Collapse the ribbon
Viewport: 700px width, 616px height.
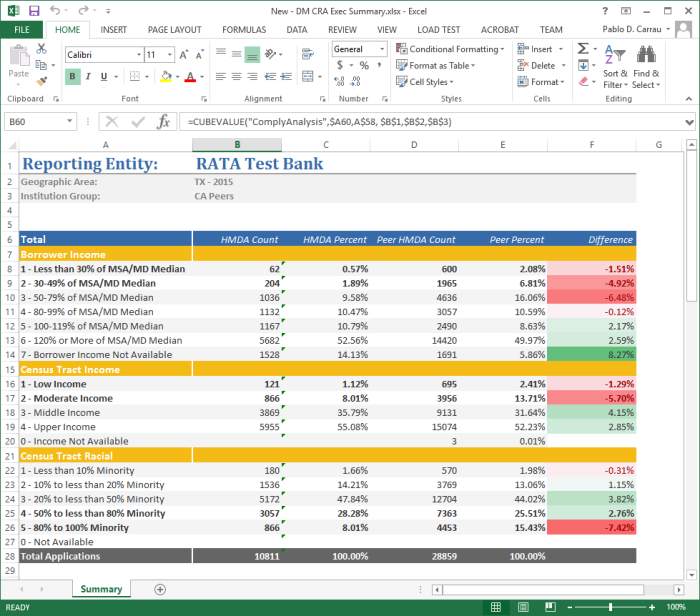tap(688, 99)
